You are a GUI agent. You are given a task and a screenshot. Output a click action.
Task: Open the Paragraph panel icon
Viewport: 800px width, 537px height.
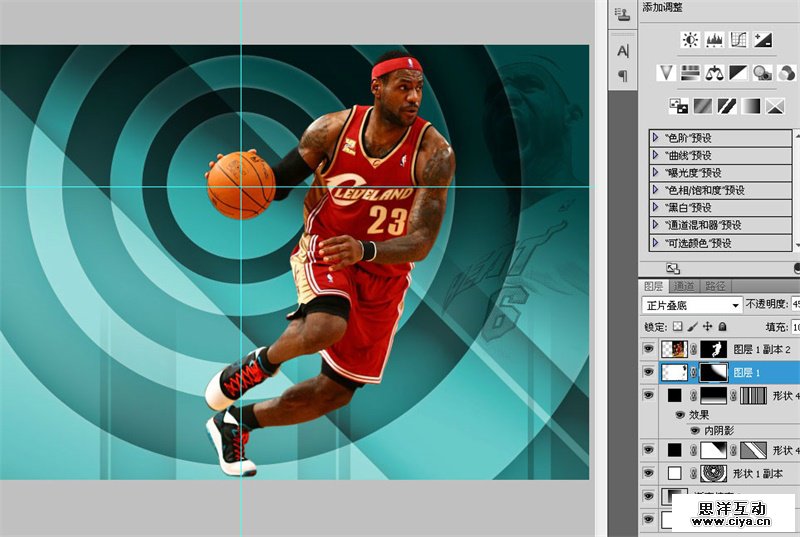(x=623, y=76)
